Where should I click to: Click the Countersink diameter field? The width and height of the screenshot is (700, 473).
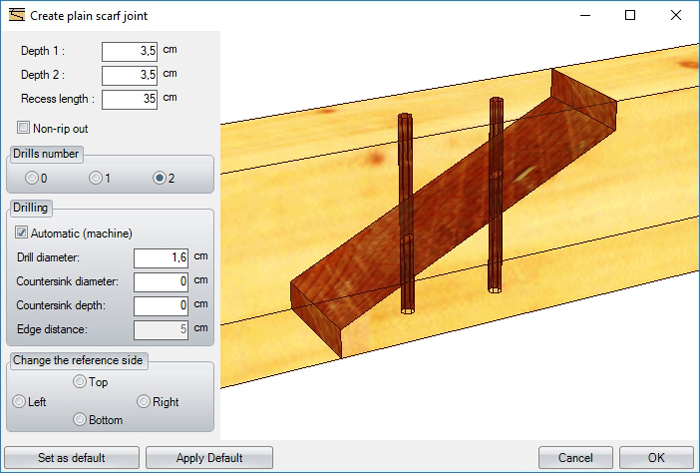[x=161, y=282]
